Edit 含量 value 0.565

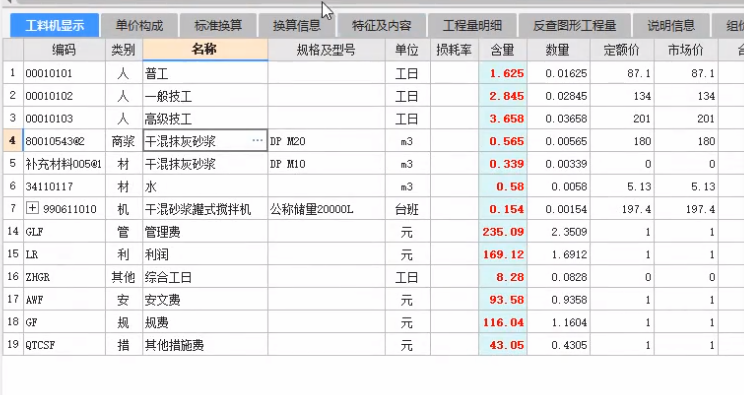503,141
